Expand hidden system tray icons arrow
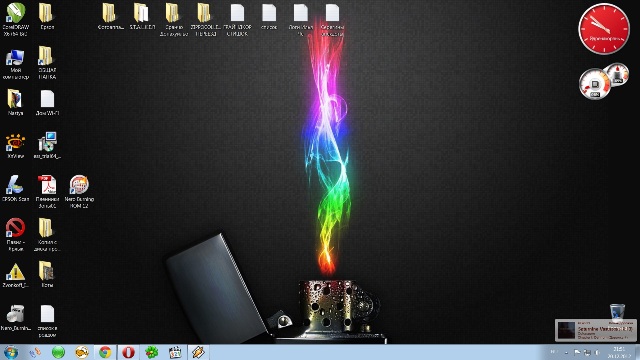640x360 pixels. 566,352
